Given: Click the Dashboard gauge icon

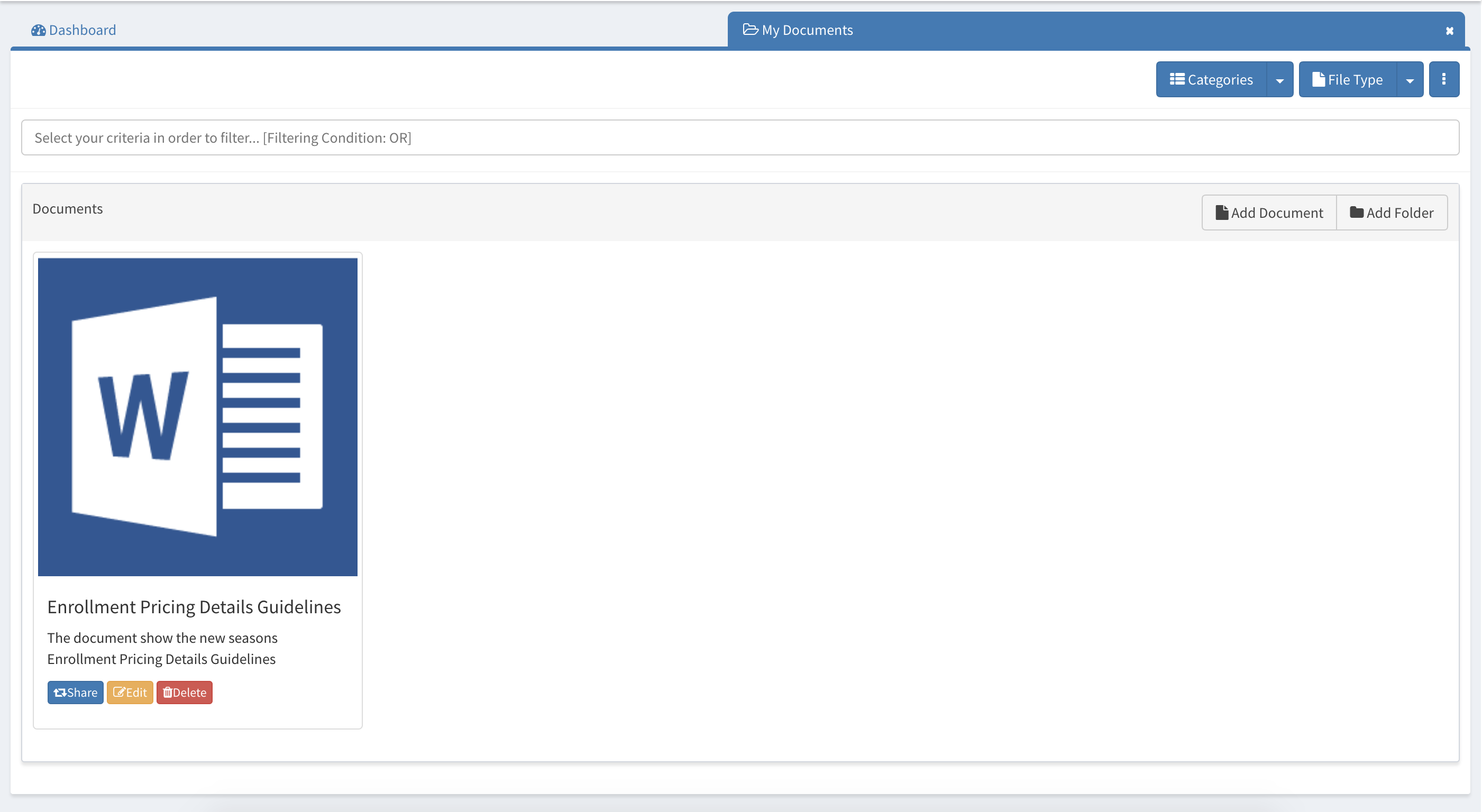Looking at the screenshot, I should [x=38, y=30].
